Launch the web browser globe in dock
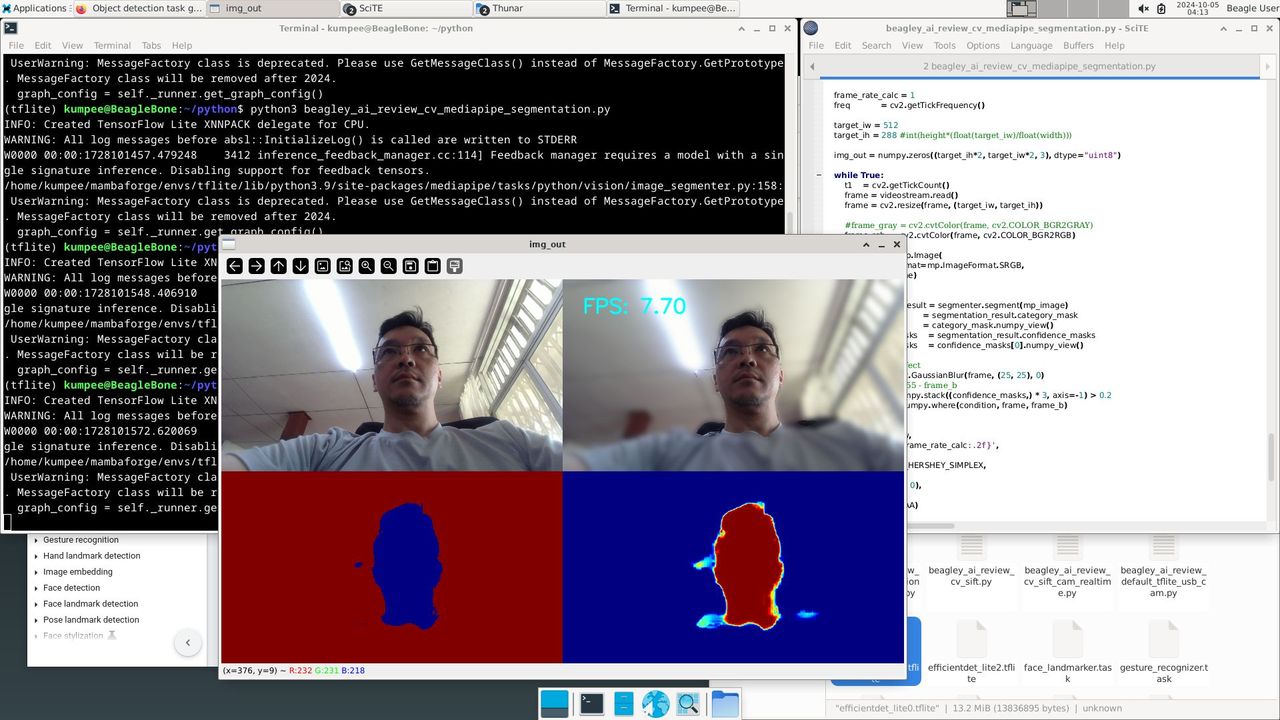1280x720 pixels. pyautogui.click(x=656, y=704)
